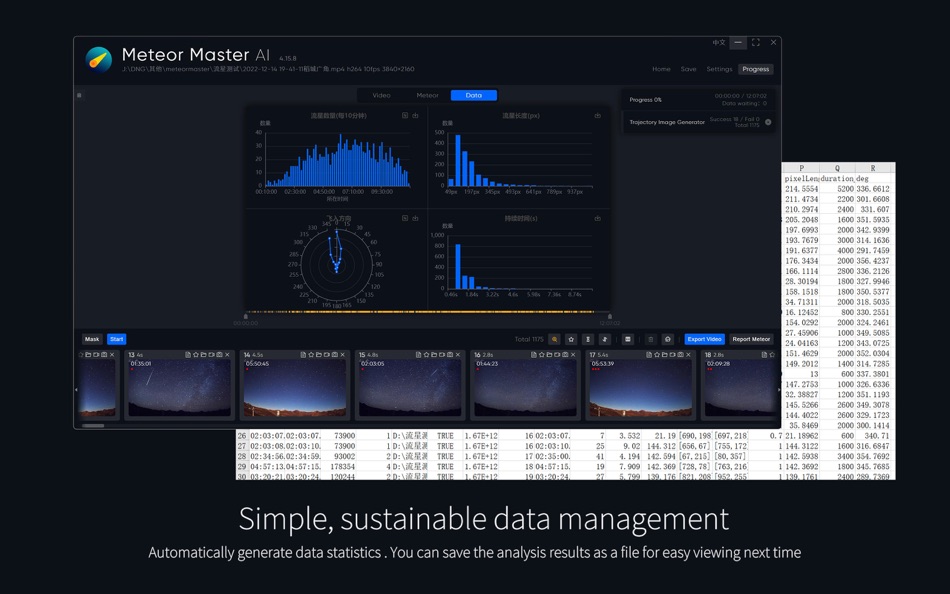
Task: Select the search filter icon near Total 1175
Action: click(x=553, y=339)
